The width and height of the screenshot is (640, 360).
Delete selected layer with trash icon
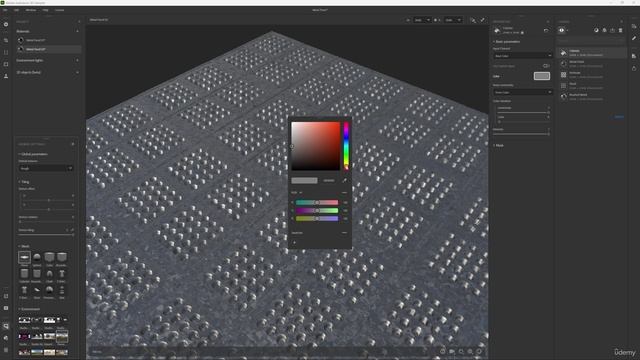[620, 30]
